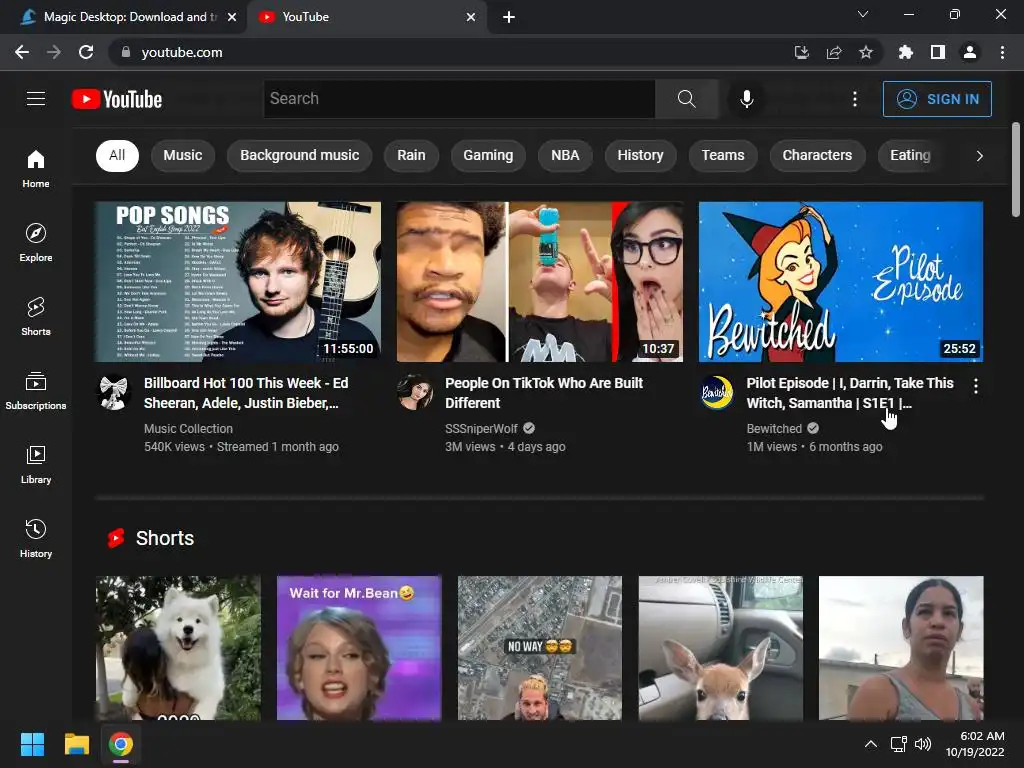This screenshot has width=1024, height=768.
Task: Open volume control in system tray
Action: pos(923,743)
